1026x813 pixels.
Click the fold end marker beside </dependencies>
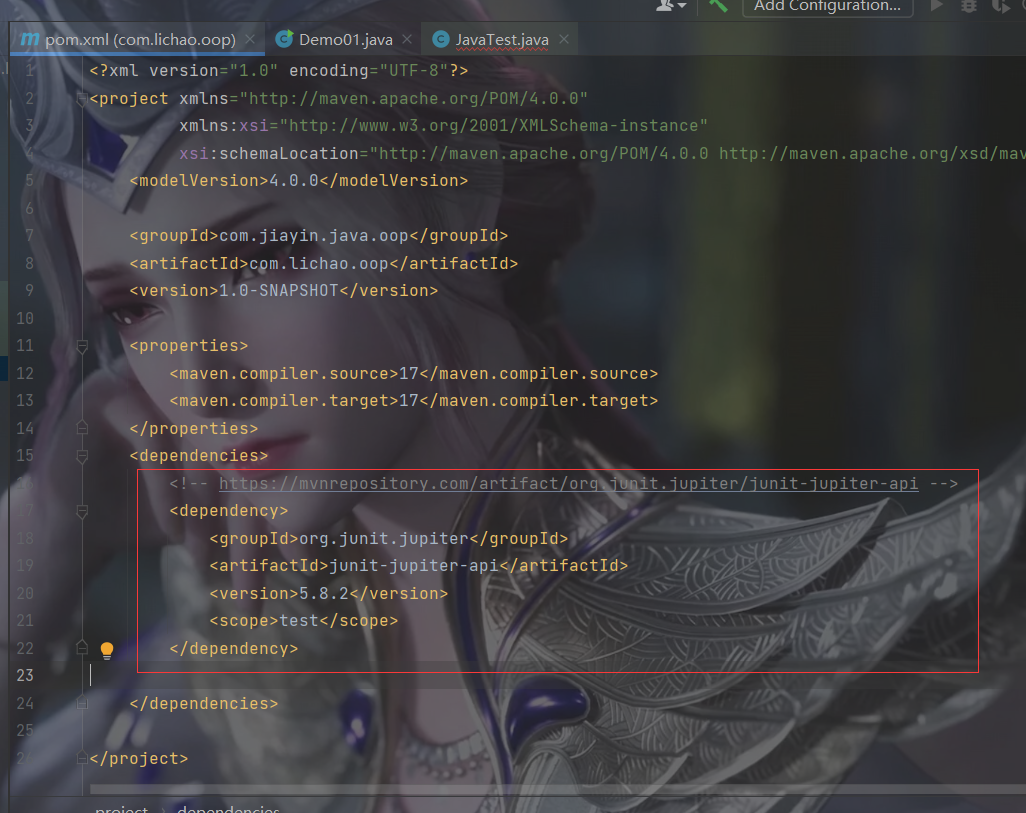(82, 703)
